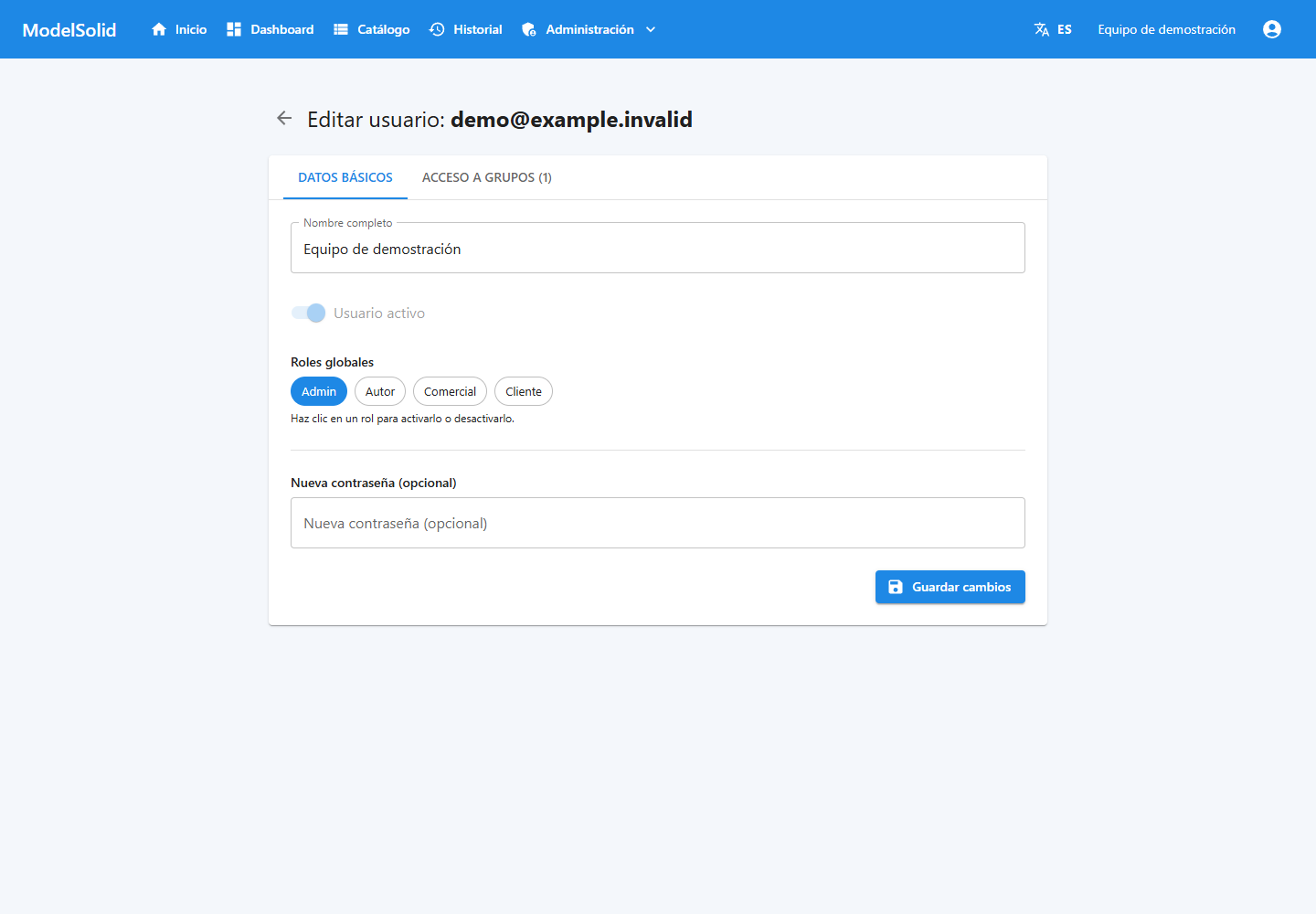The width and height of the screenshot is (1316, 914).
Task: Click the Historial clock icon
Action: 437,29
